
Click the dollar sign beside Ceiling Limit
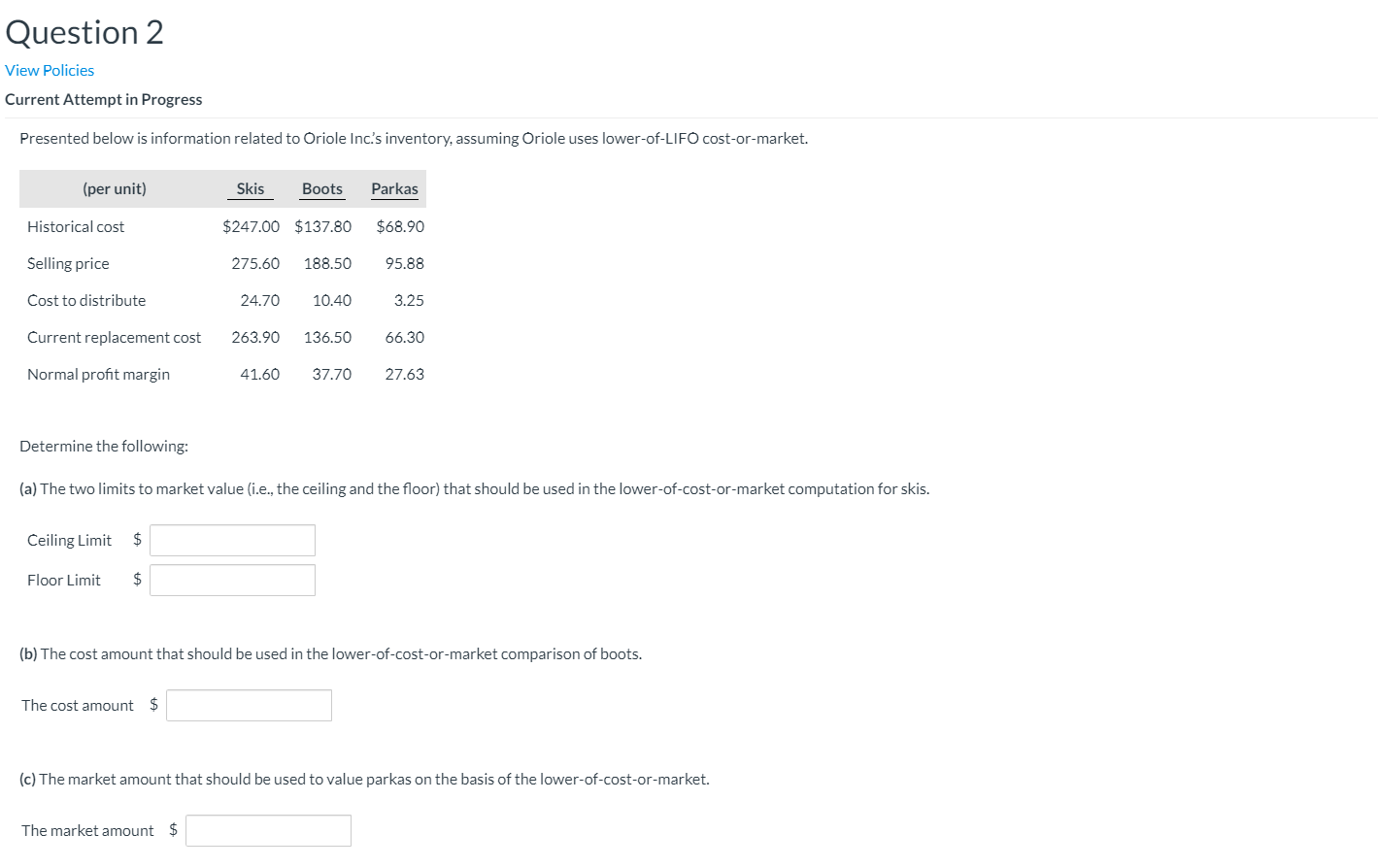click(x=136, y=540)
